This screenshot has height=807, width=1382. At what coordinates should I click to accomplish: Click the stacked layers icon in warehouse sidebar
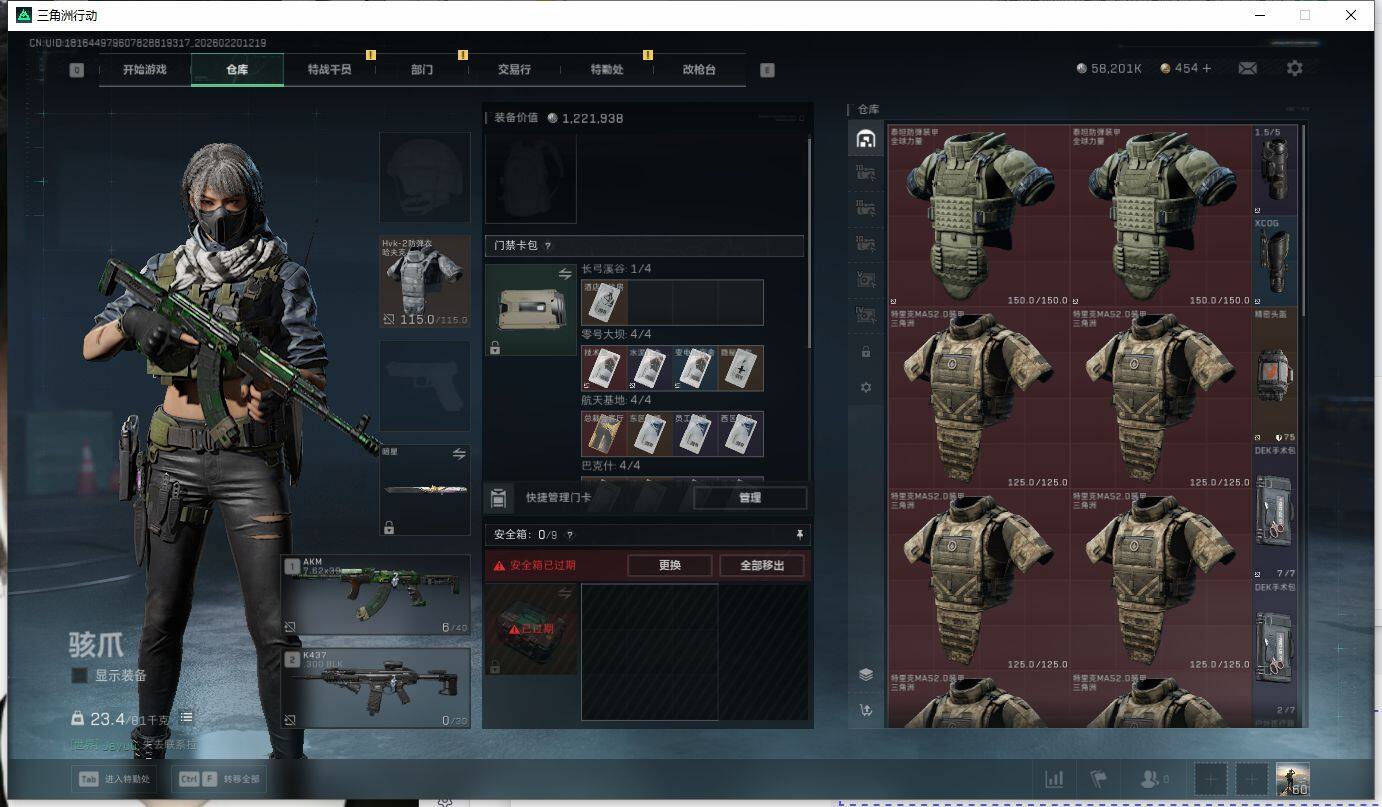865,674
